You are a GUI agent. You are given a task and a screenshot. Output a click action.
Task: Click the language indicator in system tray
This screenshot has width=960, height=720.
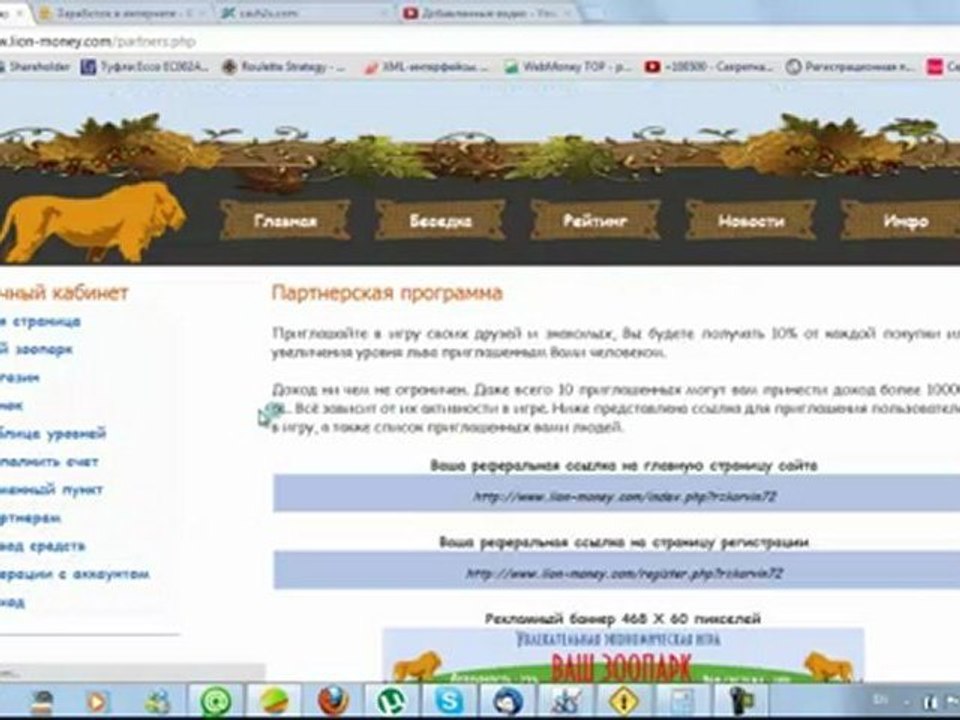coord(880,699)
